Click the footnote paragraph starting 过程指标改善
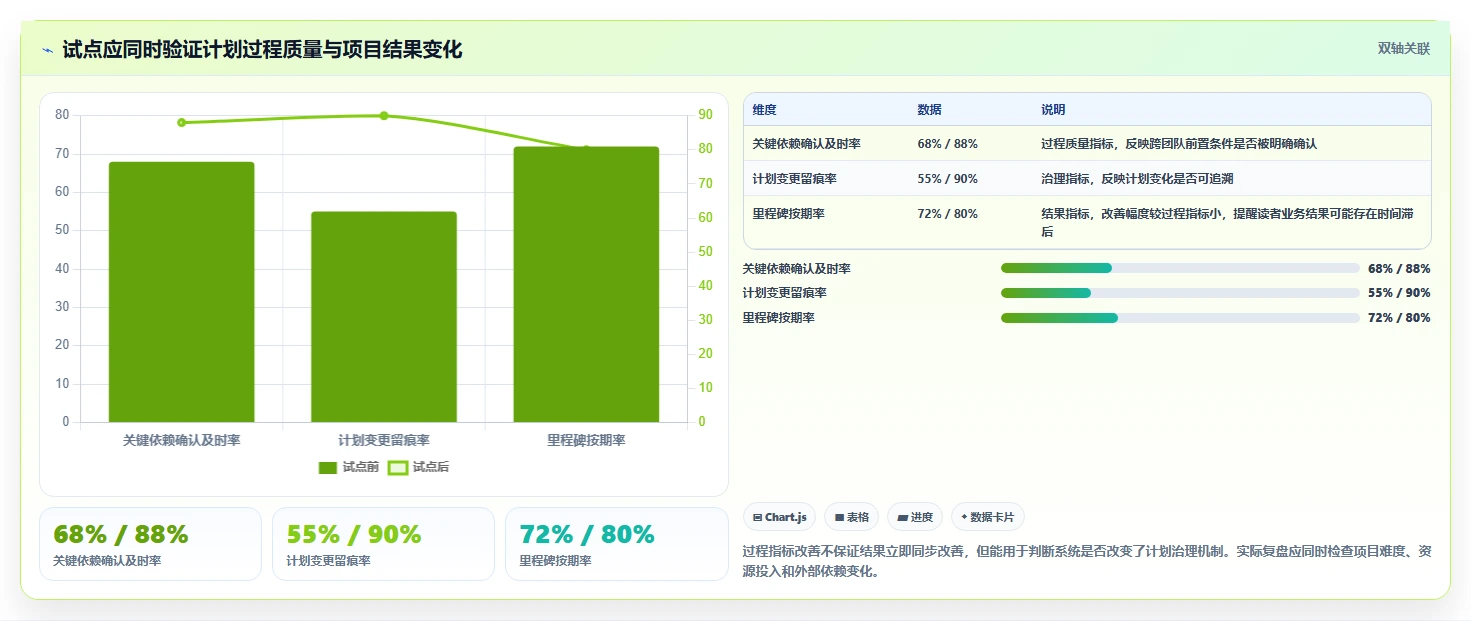1471x621 pixels. (x=1087, y=561)
